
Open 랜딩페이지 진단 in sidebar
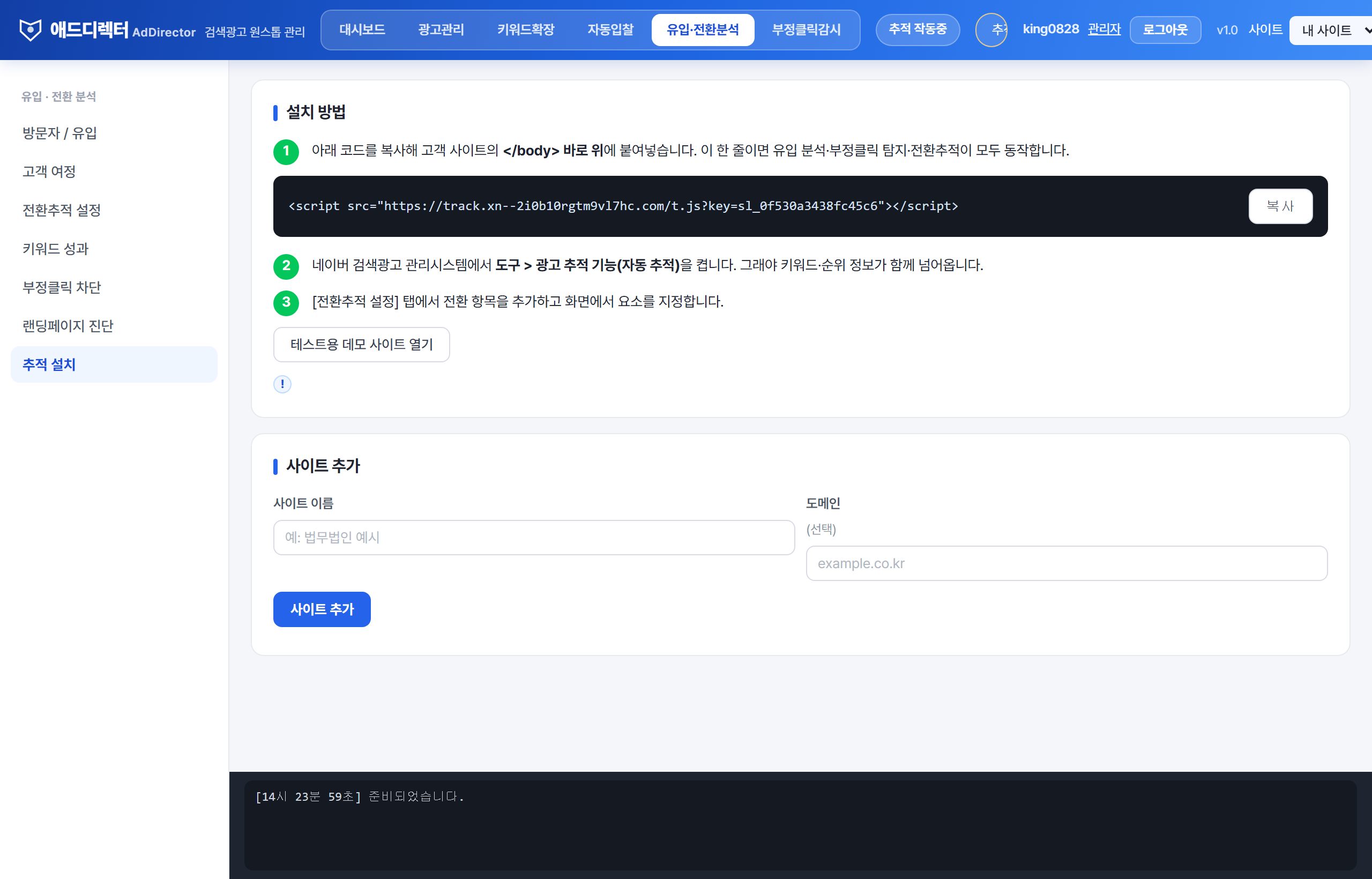[114, 326]
